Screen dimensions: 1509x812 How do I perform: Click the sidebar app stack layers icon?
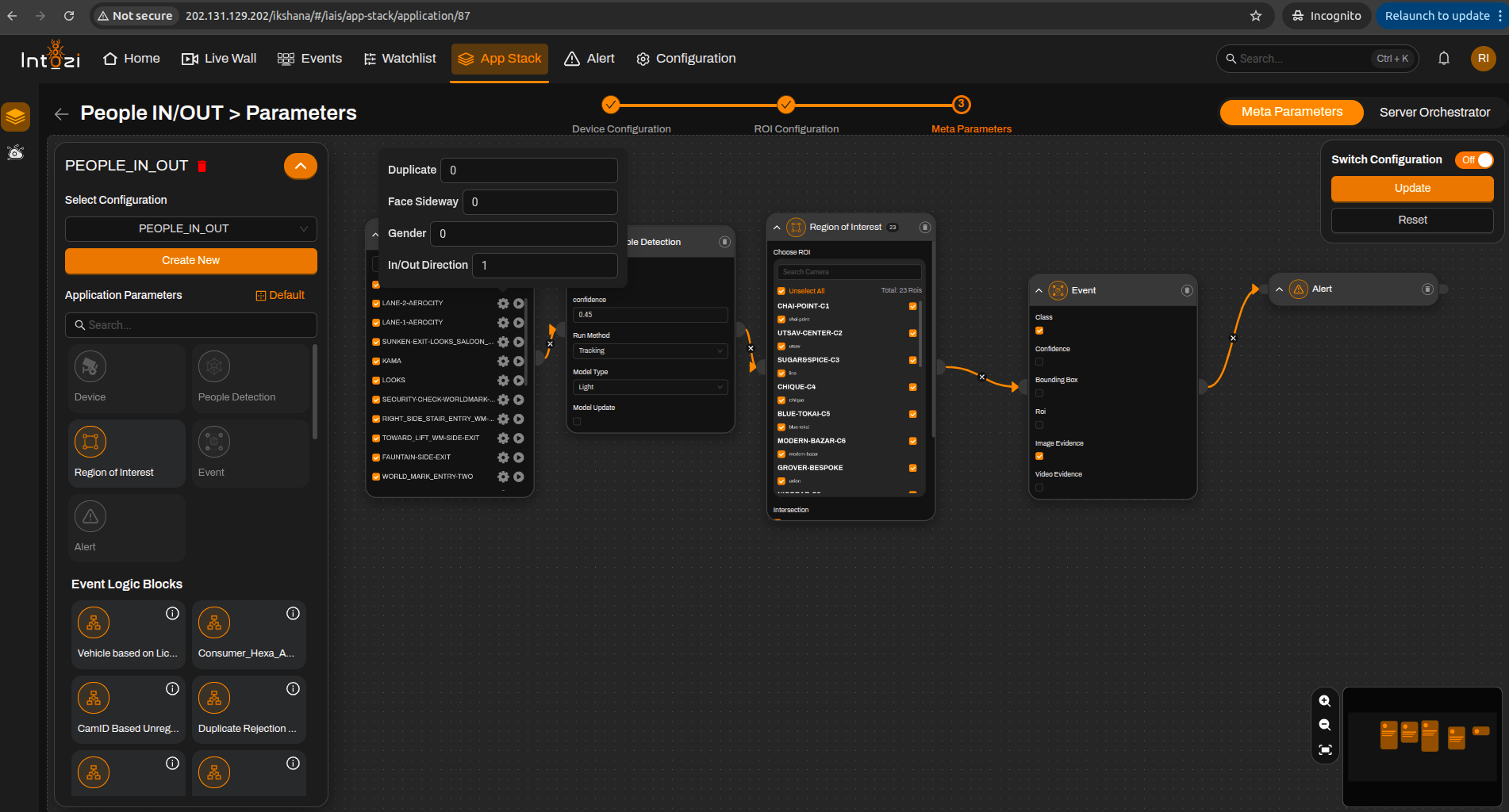[16, 117]
